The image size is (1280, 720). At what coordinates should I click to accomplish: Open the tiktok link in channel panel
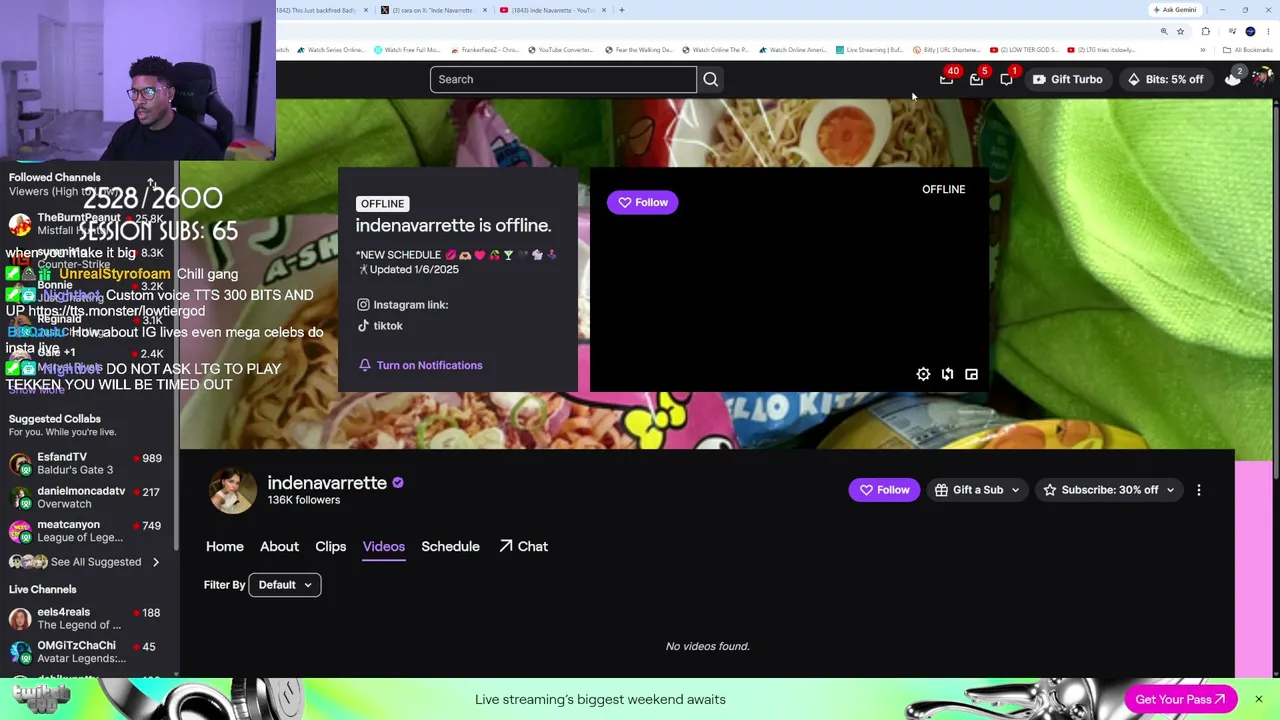[380, 326]
